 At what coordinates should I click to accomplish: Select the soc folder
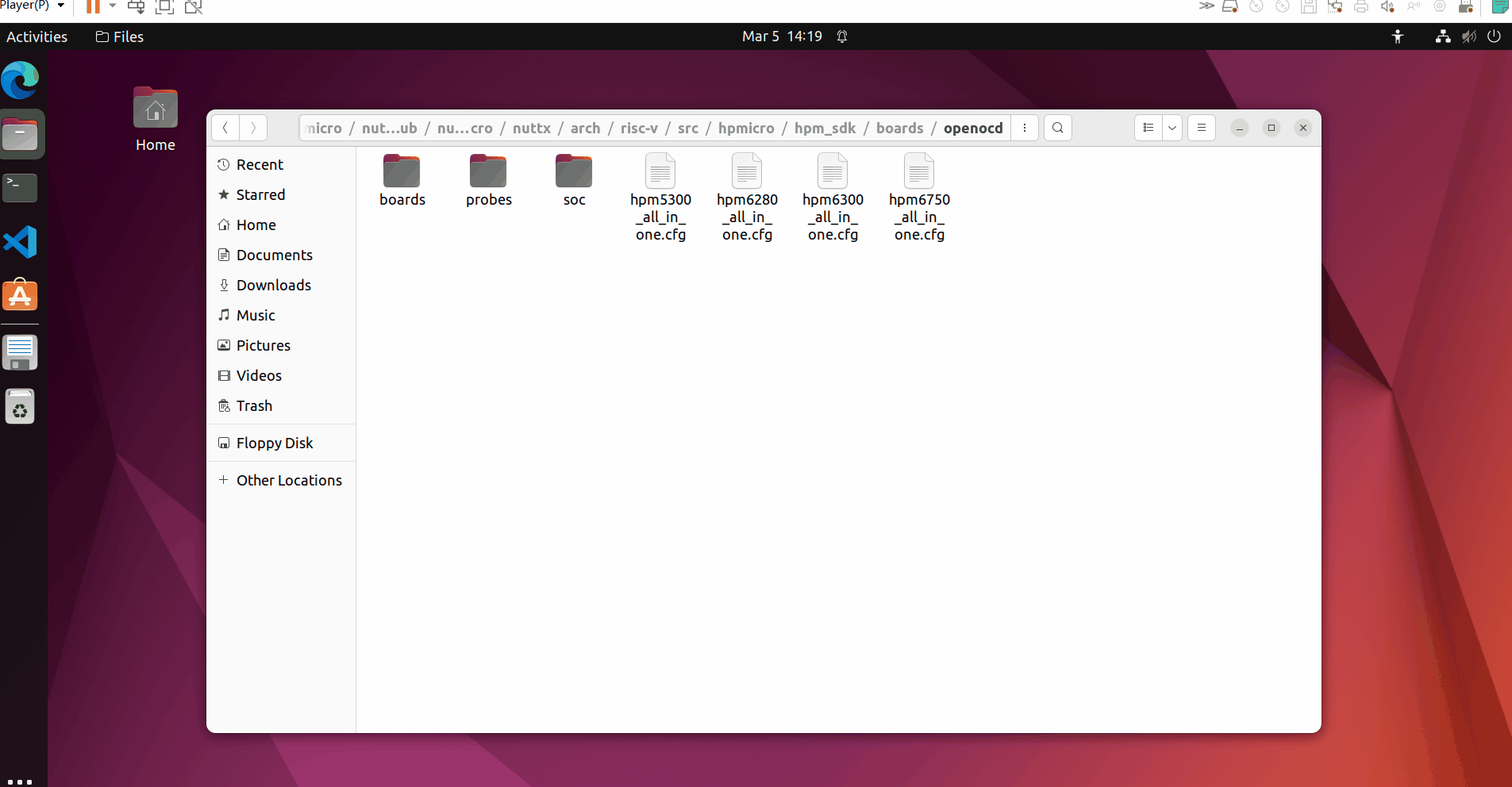pyautogui.click(x=574, y=180)
